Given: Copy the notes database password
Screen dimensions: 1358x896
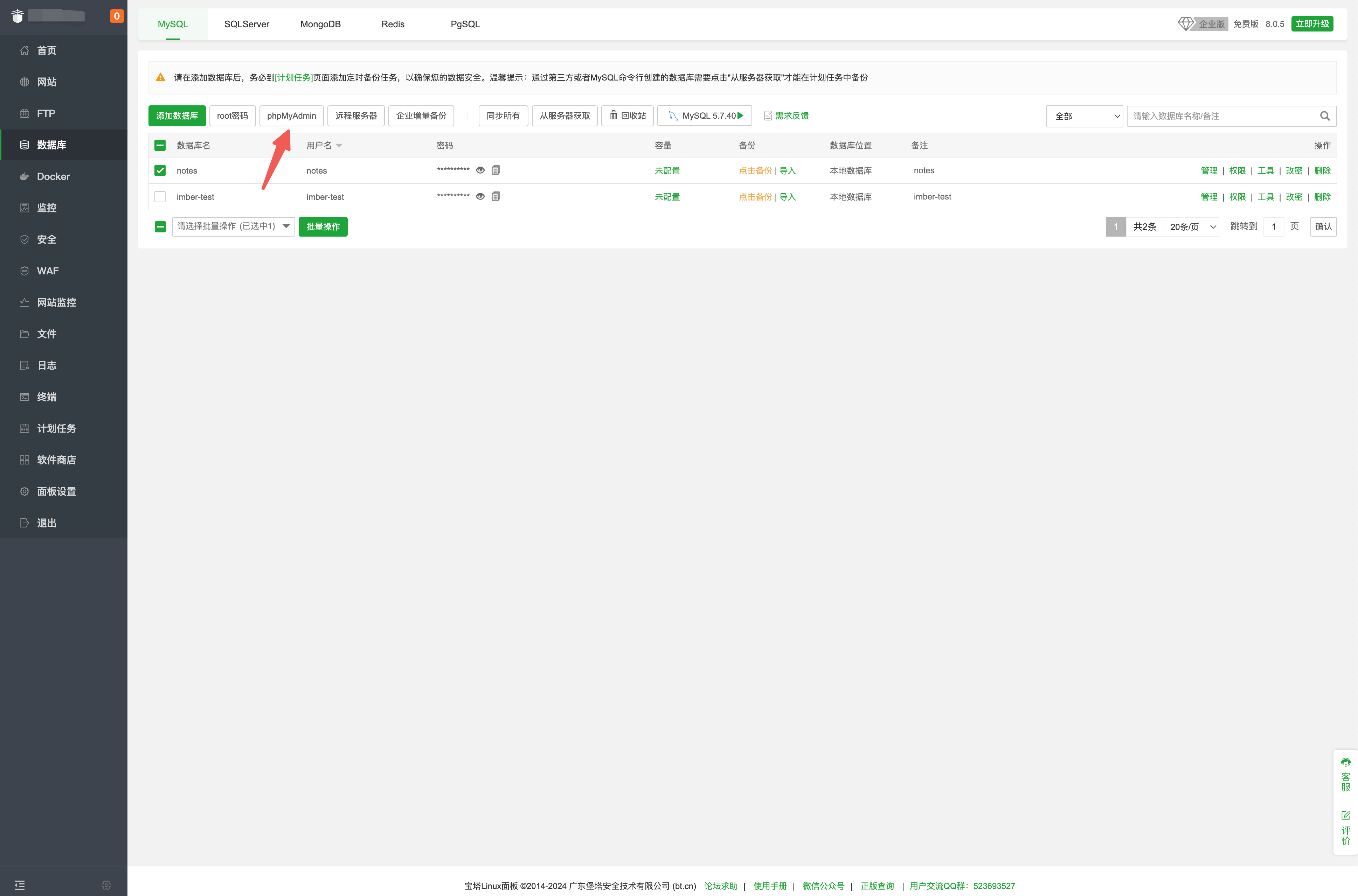Looking at the screenshot, I should coord(496,170).
